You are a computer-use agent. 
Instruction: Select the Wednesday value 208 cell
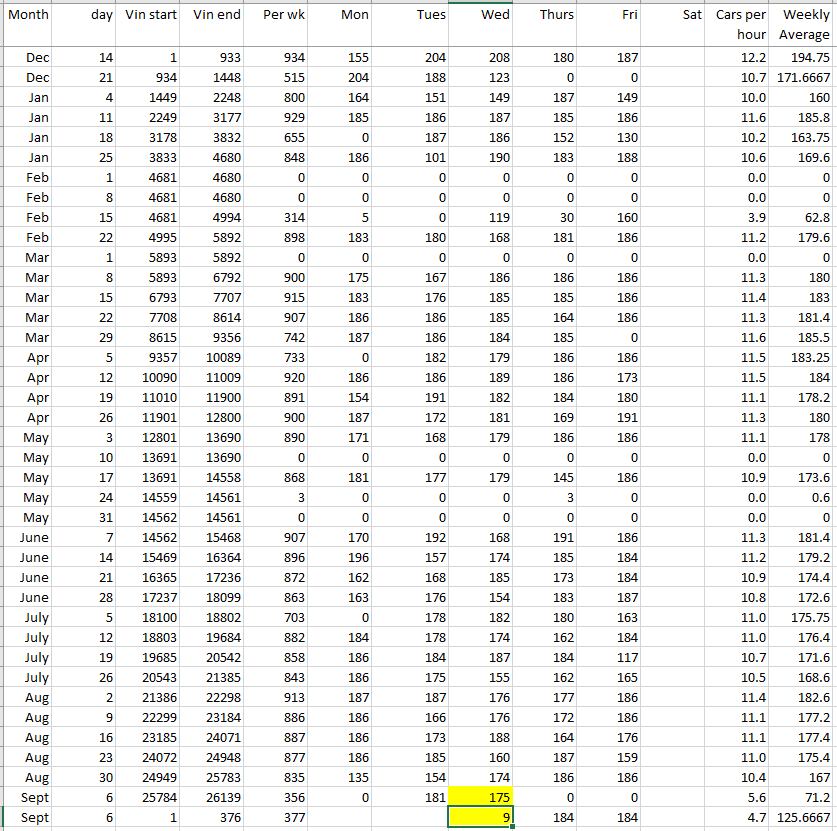[x=481, y=58]
